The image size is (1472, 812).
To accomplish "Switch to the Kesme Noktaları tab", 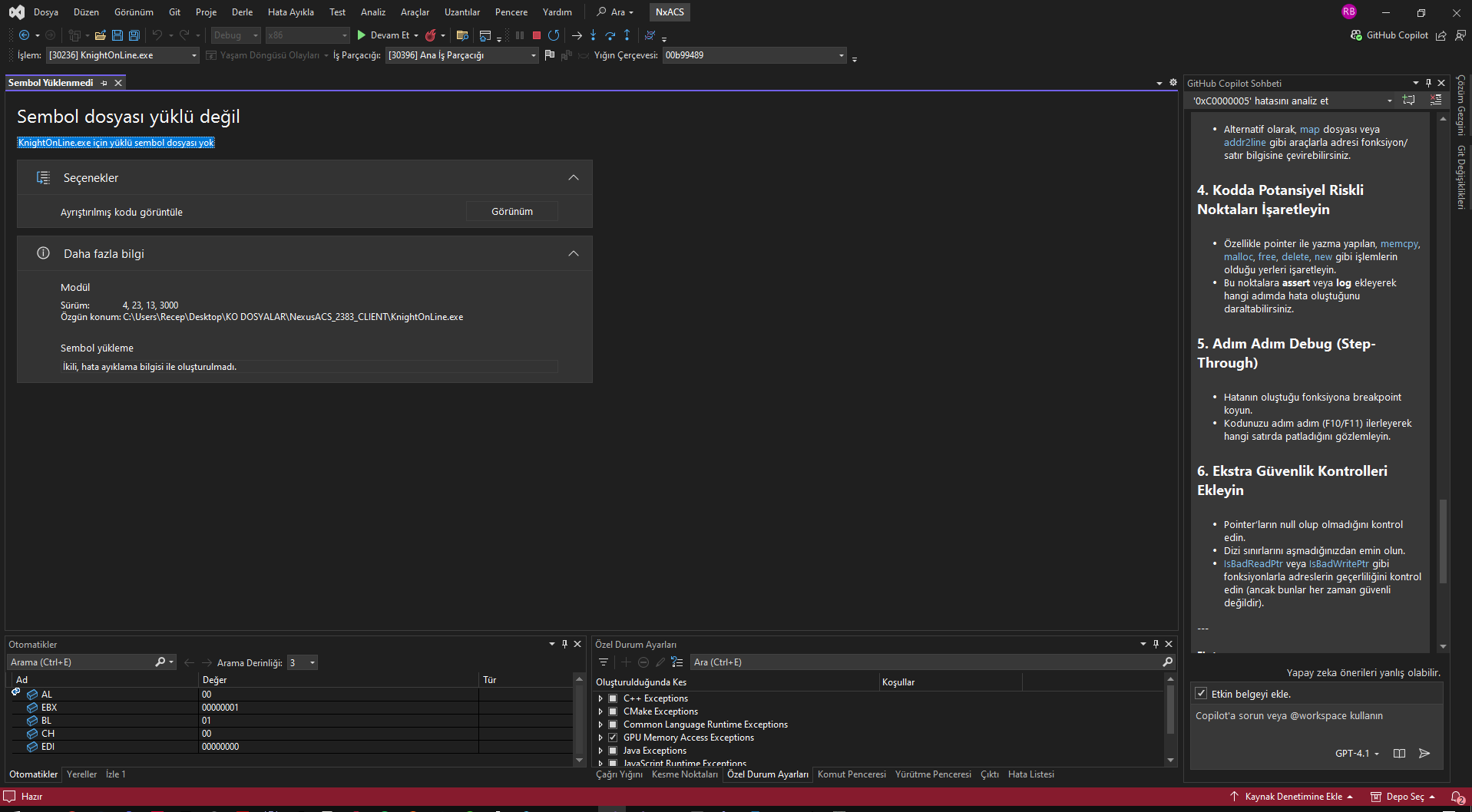I will (685, 774).
